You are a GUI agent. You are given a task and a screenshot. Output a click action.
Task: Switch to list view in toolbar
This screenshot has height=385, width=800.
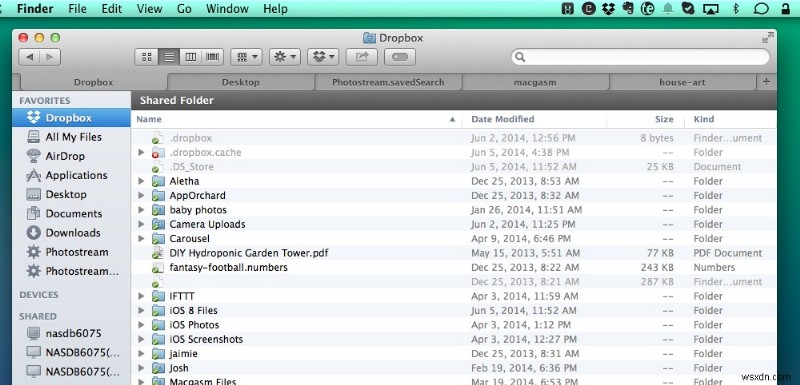pyautogui.click(x=169, y=57)
